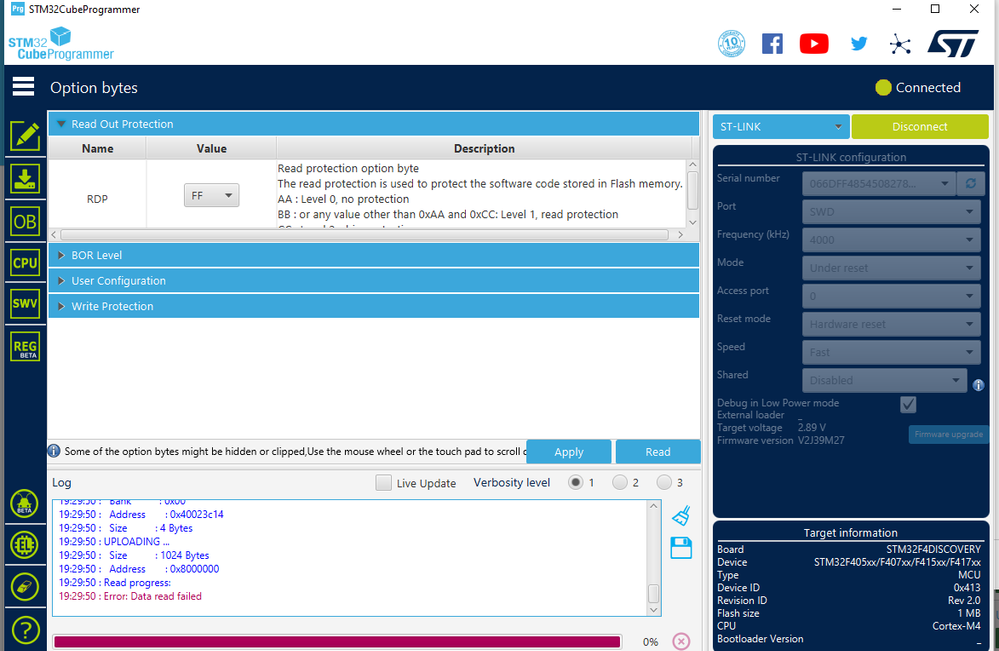The image size is (999, 651).
Task: Open the Port SWD dropdown
Action: (x=891, y=211)
